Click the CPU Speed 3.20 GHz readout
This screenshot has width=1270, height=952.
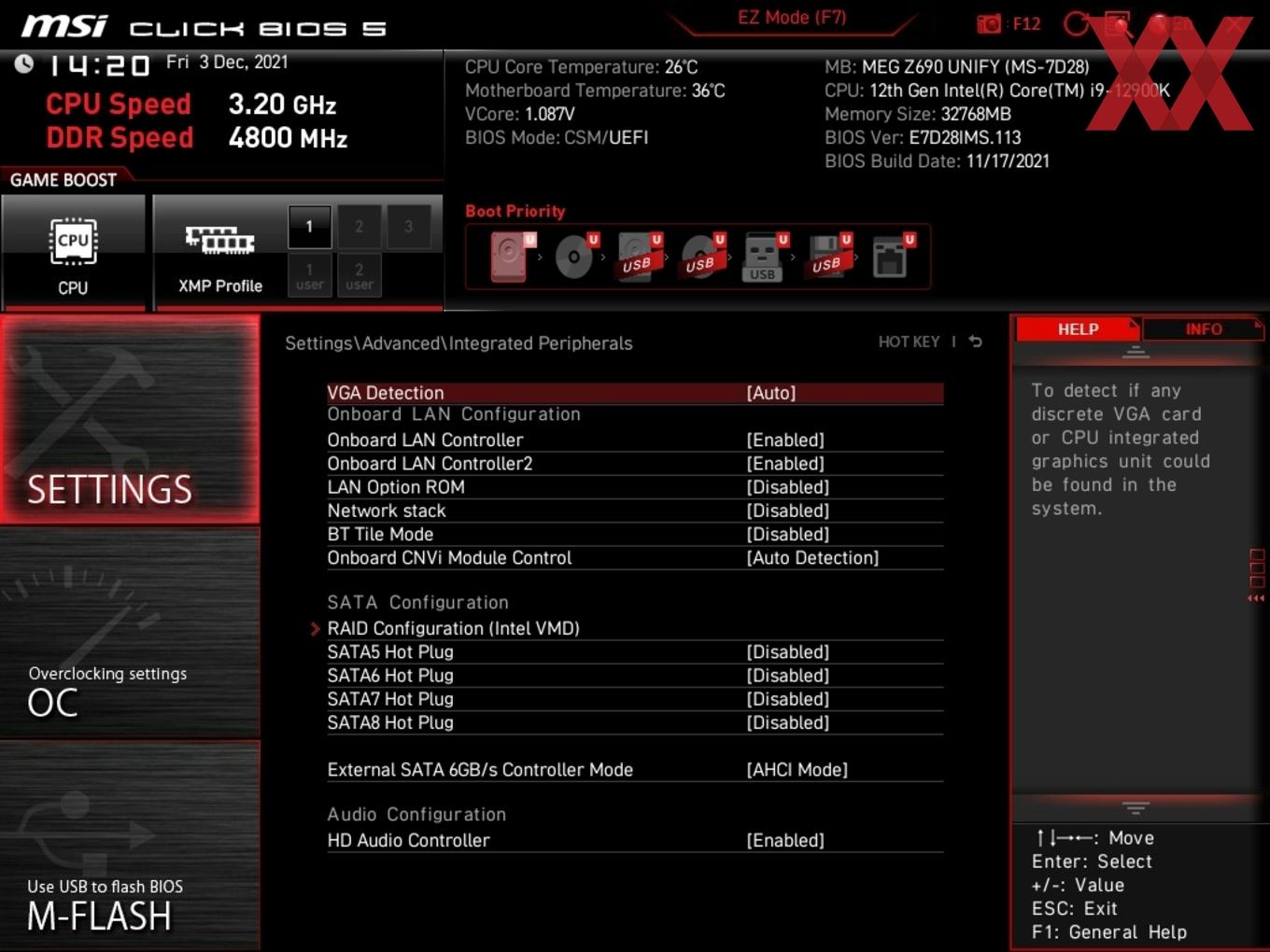(x=191, y=105)
